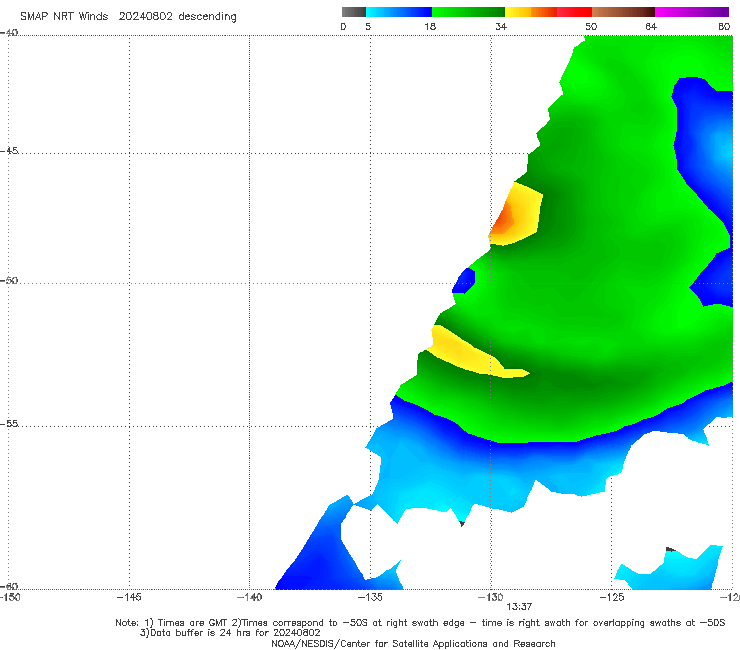Click the longitude axis label '-130'
The width and height of the screenshot is (740, 650).
(x=491, y=597)
